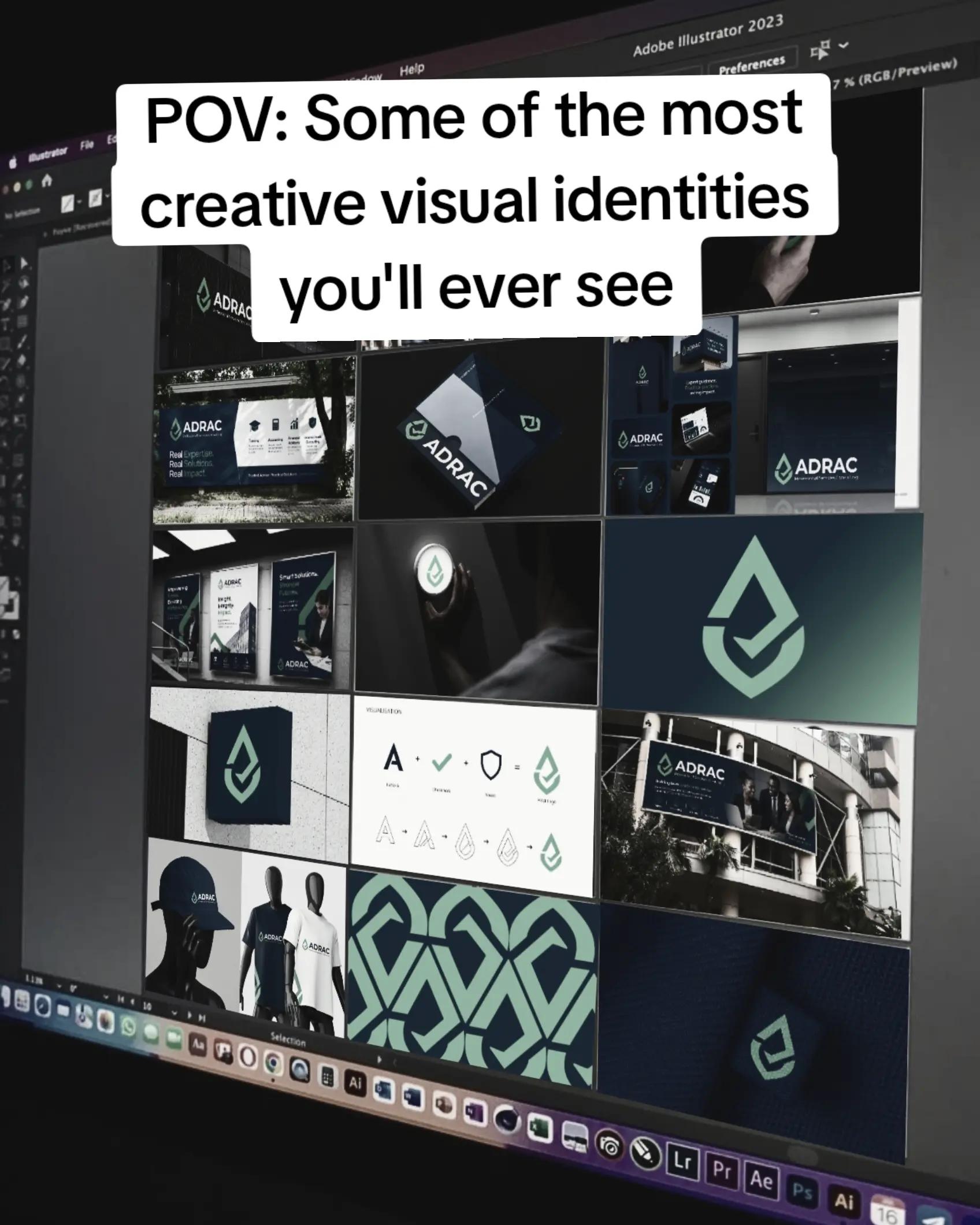The height and width of the screenshot is (1225, 980).
Task: Switch to the RGB/Preview document tab
Action: (x=894, y=74)
